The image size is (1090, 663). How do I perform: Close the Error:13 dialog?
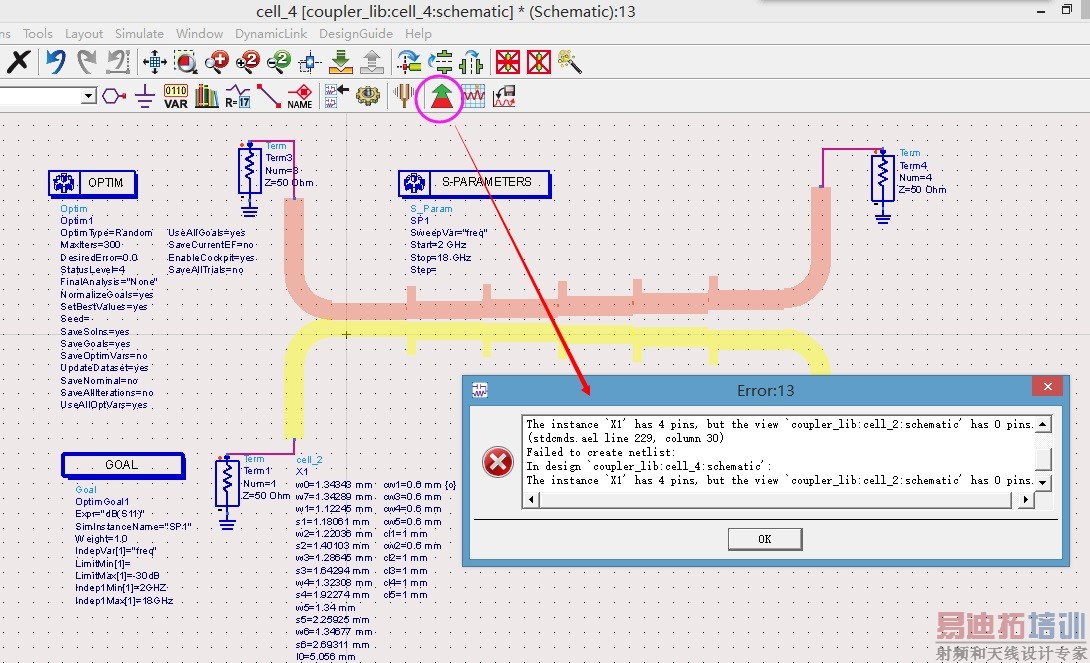(1048, 386)
